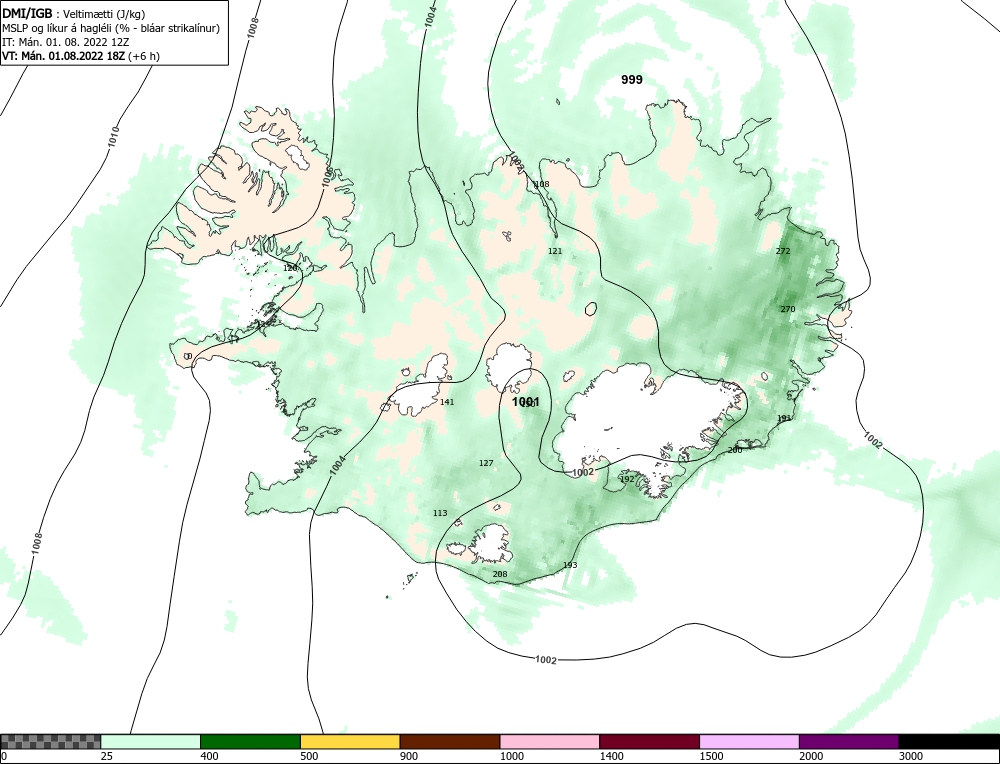The width and height of the screenshot is (1000, 764).
Task: Click the '120' value in the Westfjords area
Action: coord(290,268)
